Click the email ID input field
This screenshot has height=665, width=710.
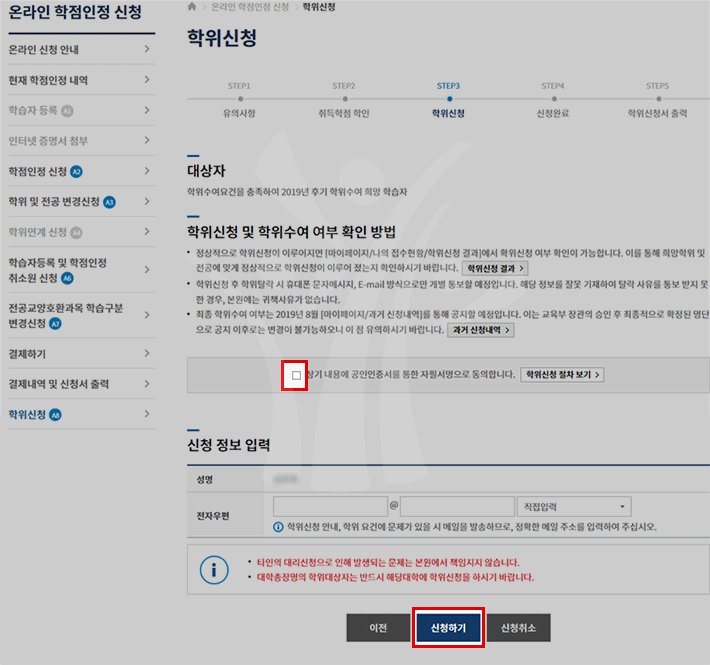coord(330,507)
